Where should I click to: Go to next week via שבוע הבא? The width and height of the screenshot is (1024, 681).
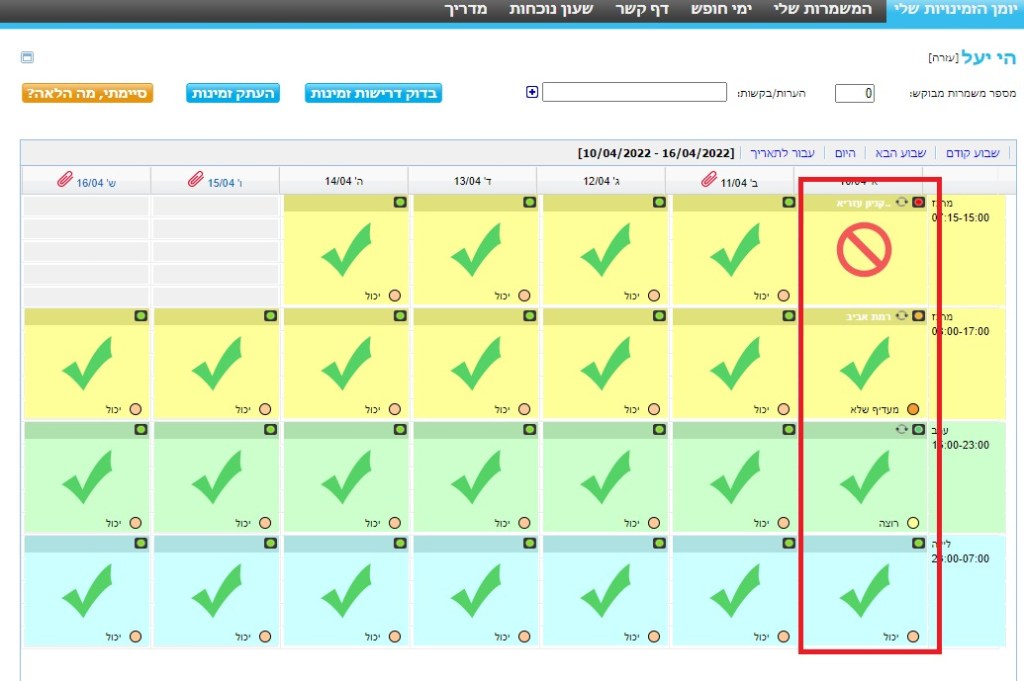[x=901, y=153]
